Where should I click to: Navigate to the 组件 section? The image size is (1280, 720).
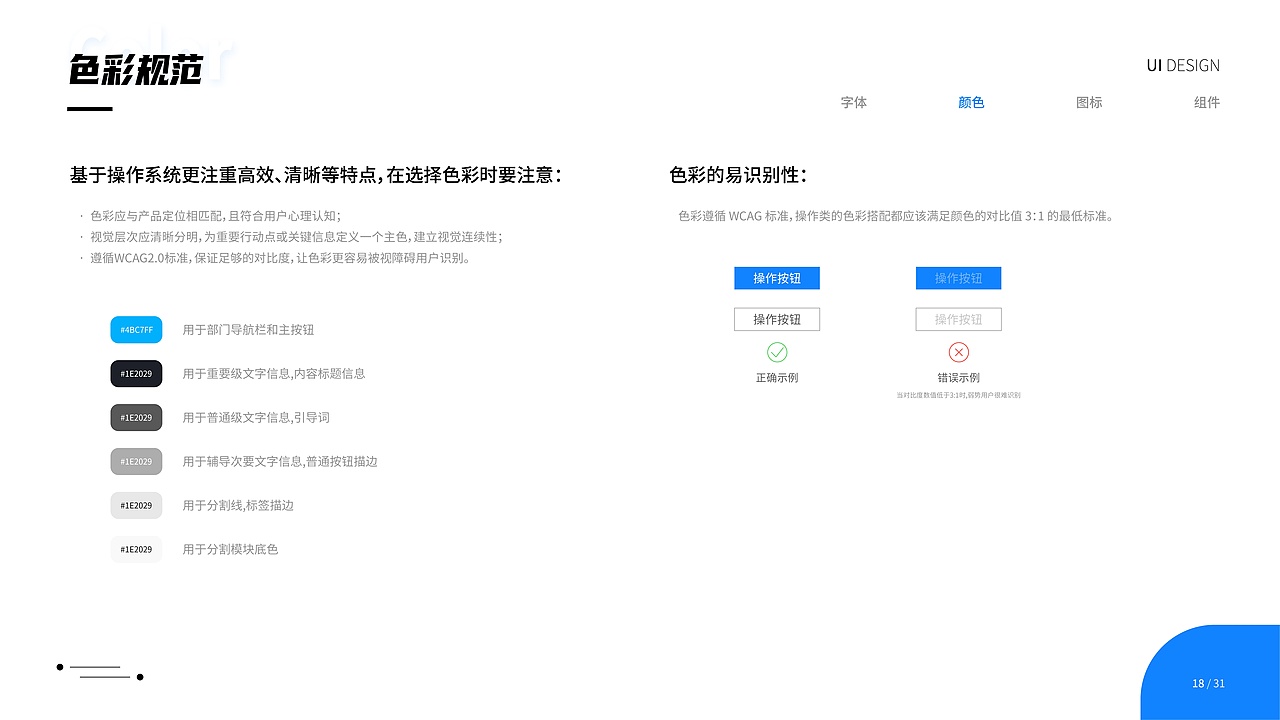(x=1207, y=102)
